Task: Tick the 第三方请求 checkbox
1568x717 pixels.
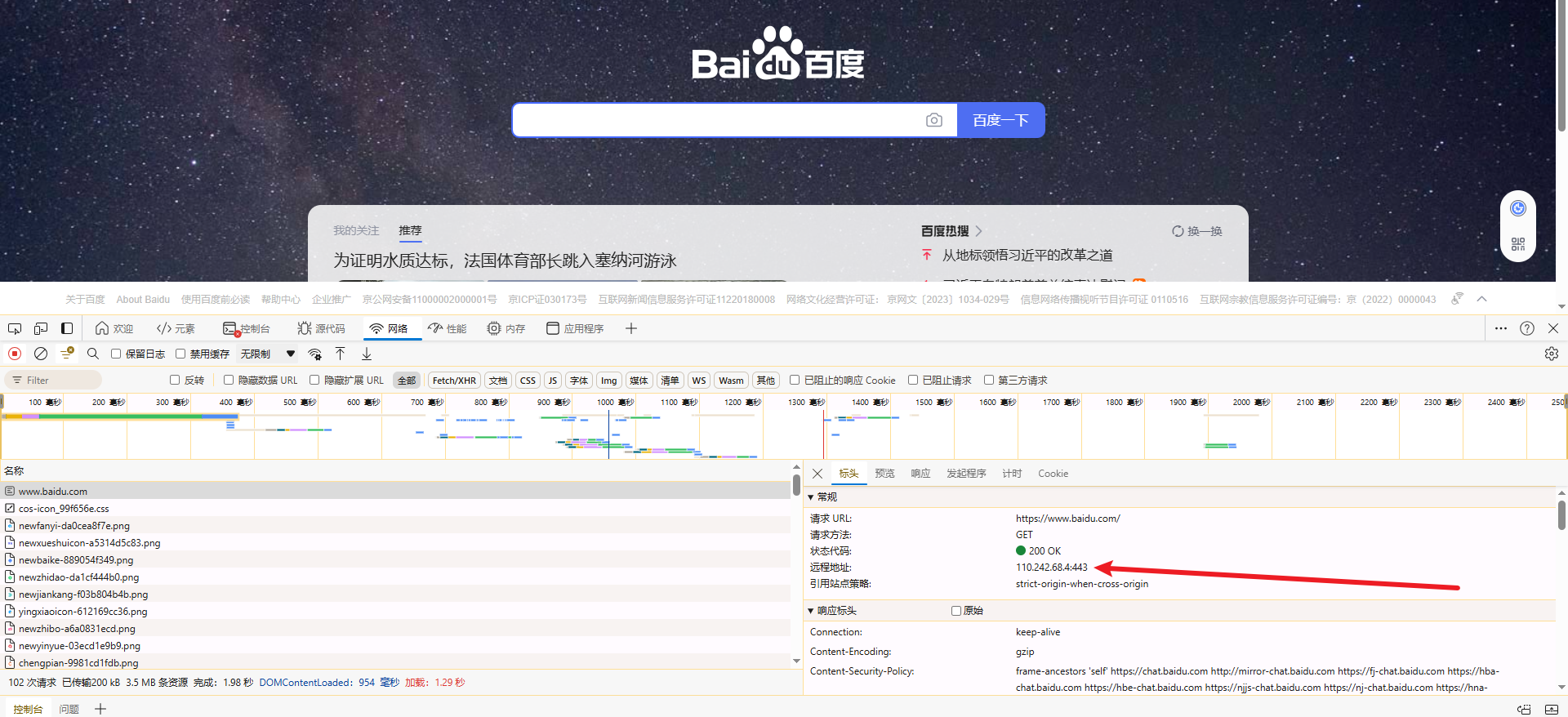Action: [x=989, y=380]
